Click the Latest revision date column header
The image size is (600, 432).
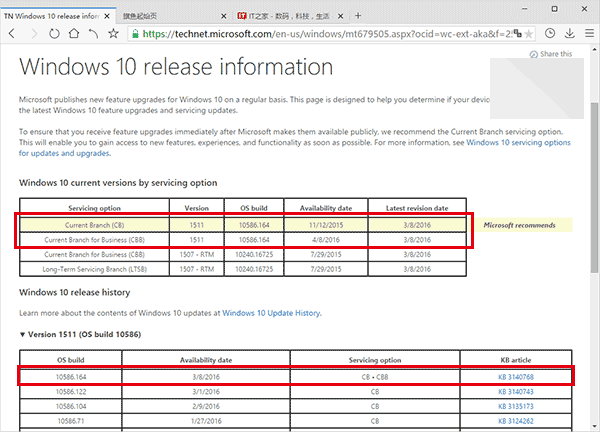click(x=417, y=208)
